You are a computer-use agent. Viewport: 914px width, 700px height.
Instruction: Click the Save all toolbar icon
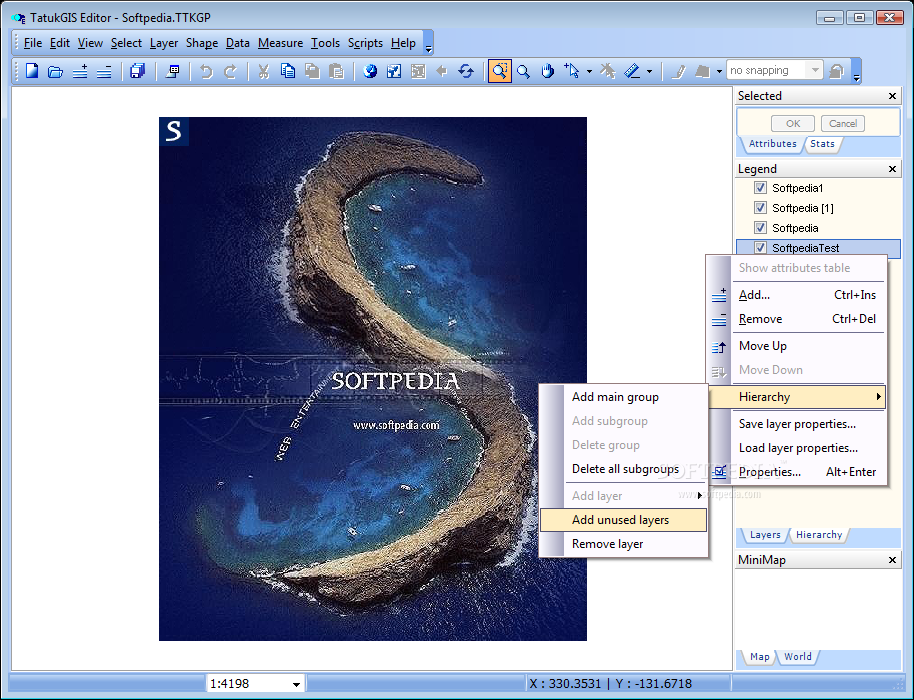tap(138, 71)
